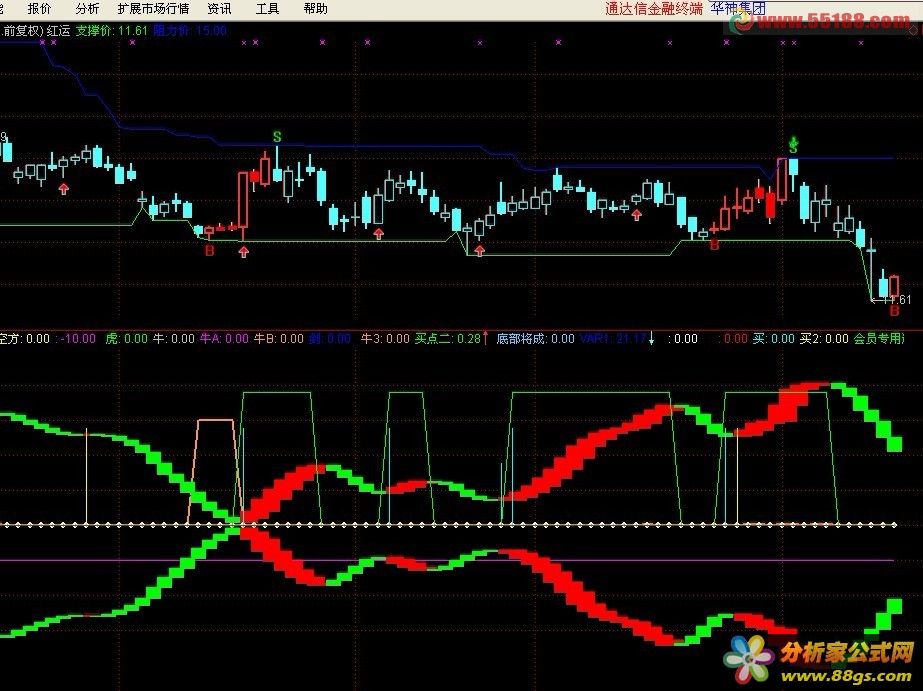Click the 支撑价: 11.61 label
This screenshot has width=923, height=691.
point(112,31)
